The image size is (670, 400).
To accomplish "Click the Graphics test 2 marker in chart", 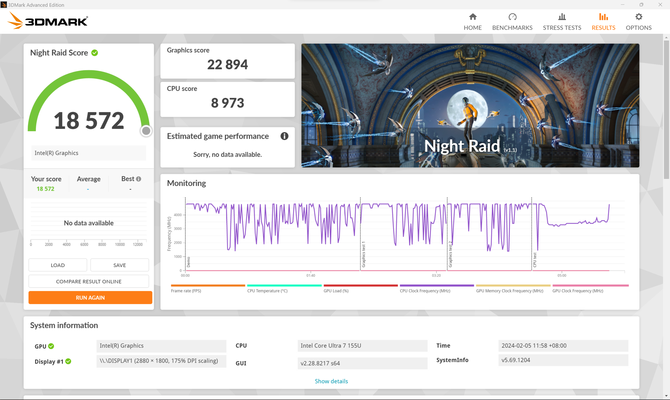I will click(450, 255).
